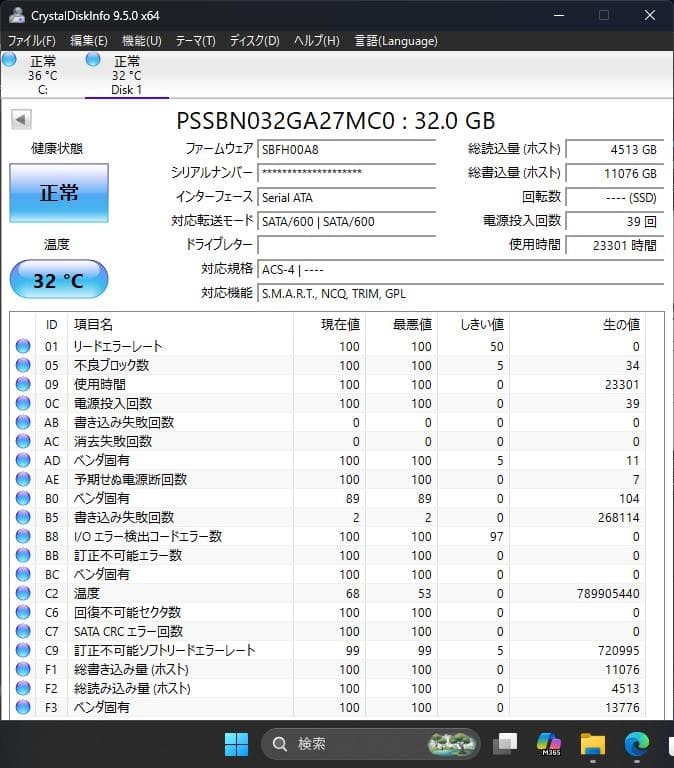Open the テーマ(T) menu

pos(195,41)
